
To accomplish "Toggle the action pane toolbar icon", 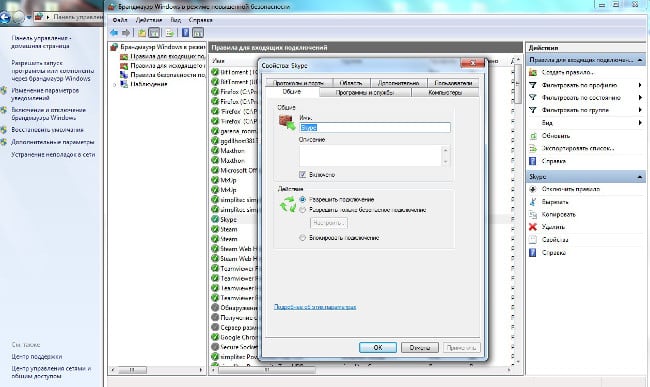I will tap(198, 33).
